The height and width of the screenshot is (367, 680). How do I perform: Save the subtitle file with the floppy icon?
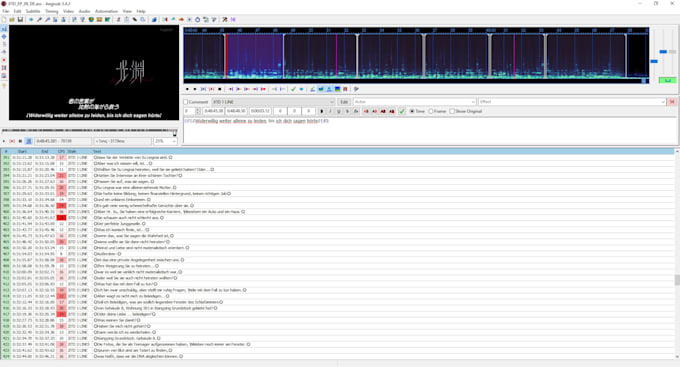tap(20, 20)
